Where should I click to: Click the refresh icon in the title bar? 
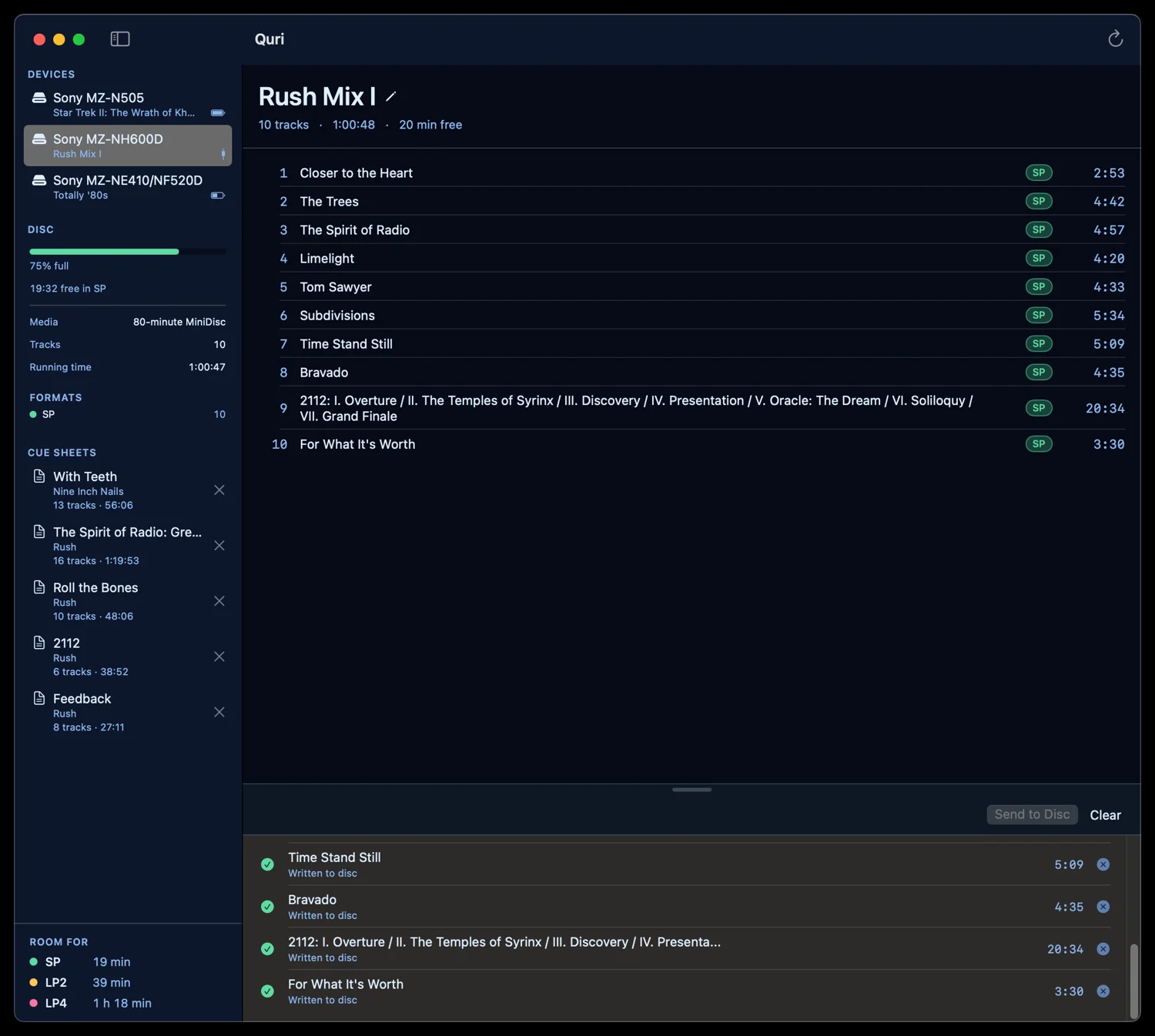(1115, 38)
